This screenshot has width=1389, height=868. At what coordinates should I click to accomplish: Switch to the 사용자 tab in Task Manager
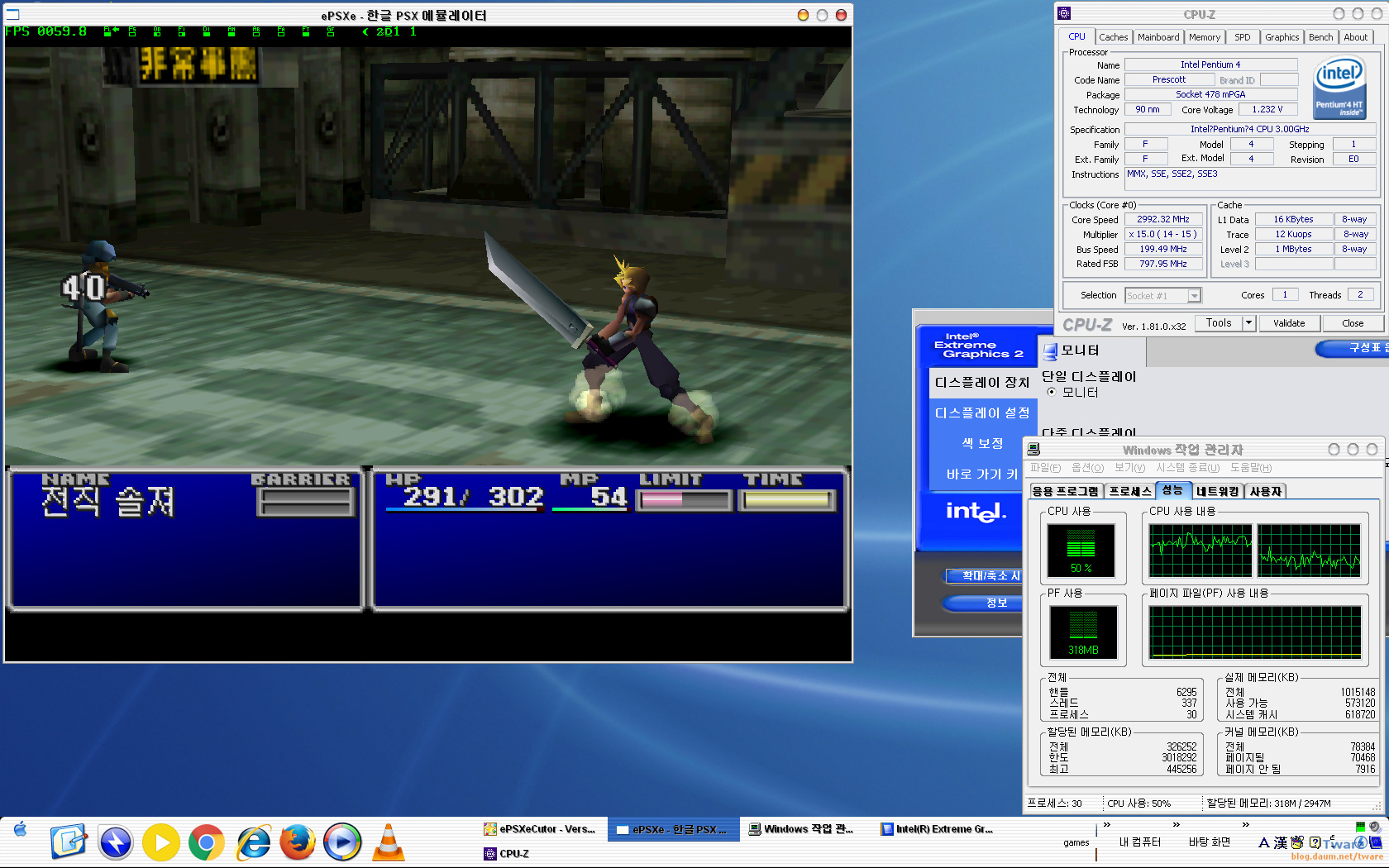click(x=1266, y=491)
